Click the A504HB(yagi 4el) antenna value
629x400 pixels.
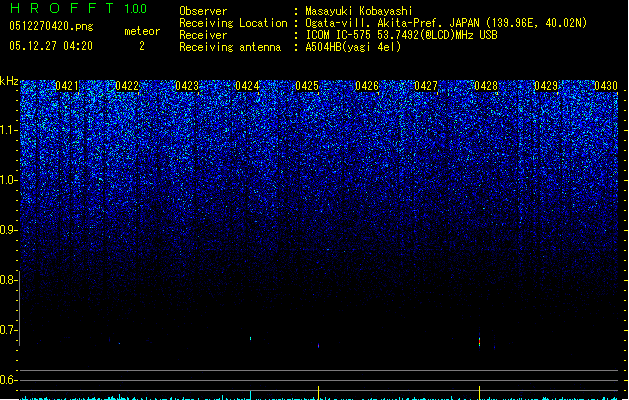353,47
